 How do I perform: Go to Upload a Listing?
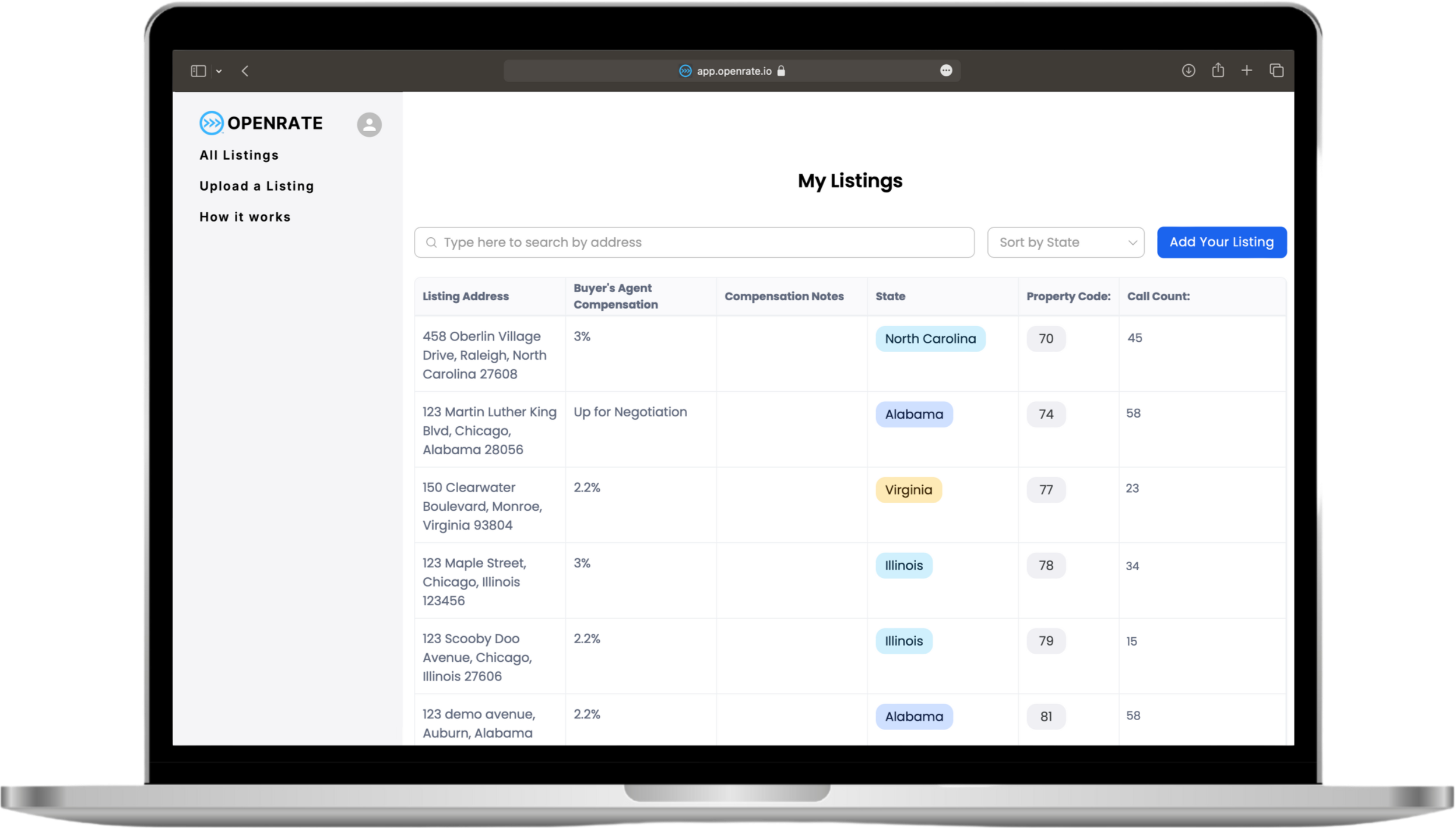click(256, 186)
